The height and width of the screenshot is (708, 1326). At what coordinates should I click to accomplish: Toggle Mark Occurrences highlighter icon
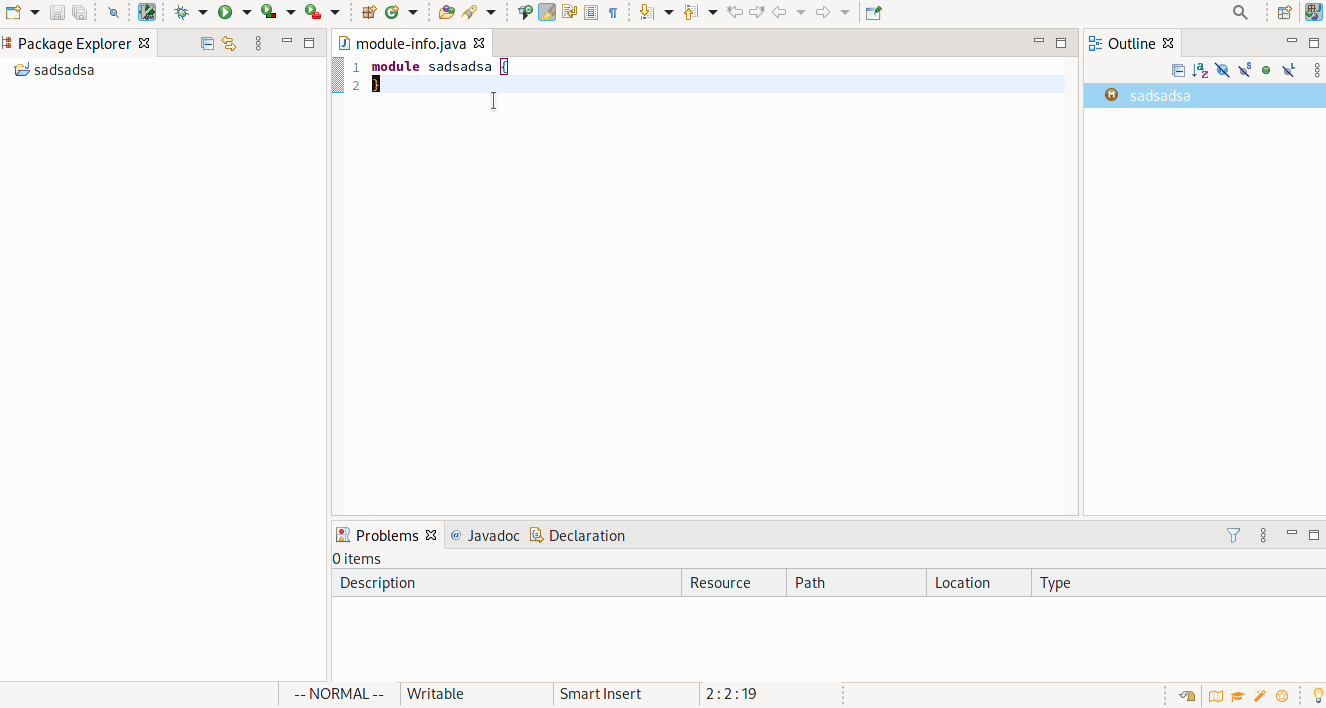click(547, 12)
